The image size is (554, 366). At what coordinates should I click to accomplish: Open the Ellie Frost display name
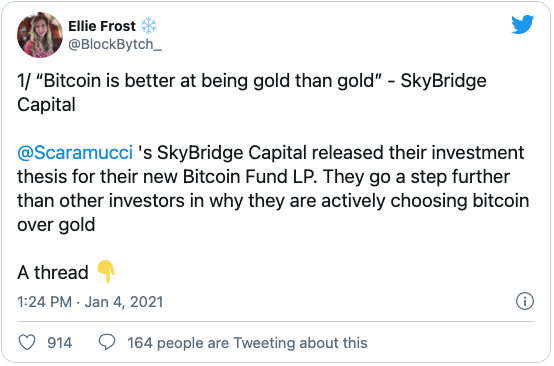pyautogui.click(x=102, y=26)
